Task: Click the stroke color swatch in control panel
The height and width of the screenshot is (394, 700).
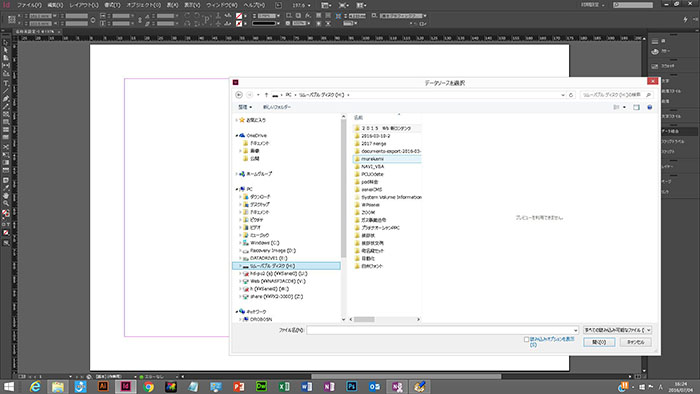Action: coord(239,23)
